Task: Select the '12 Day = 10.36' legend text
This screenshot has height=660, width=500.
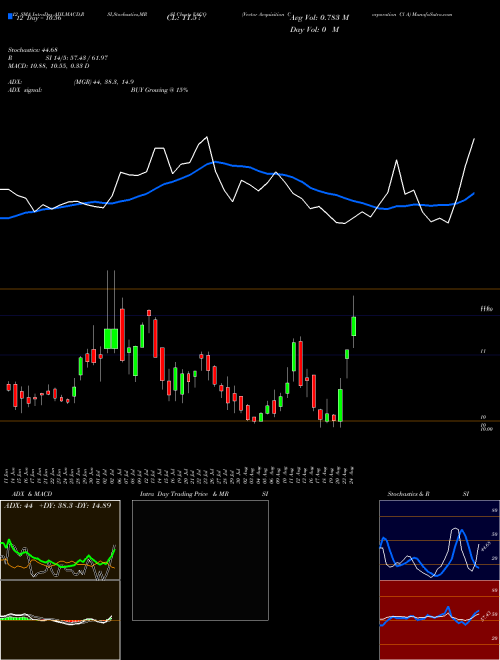Action: (39, 18)
